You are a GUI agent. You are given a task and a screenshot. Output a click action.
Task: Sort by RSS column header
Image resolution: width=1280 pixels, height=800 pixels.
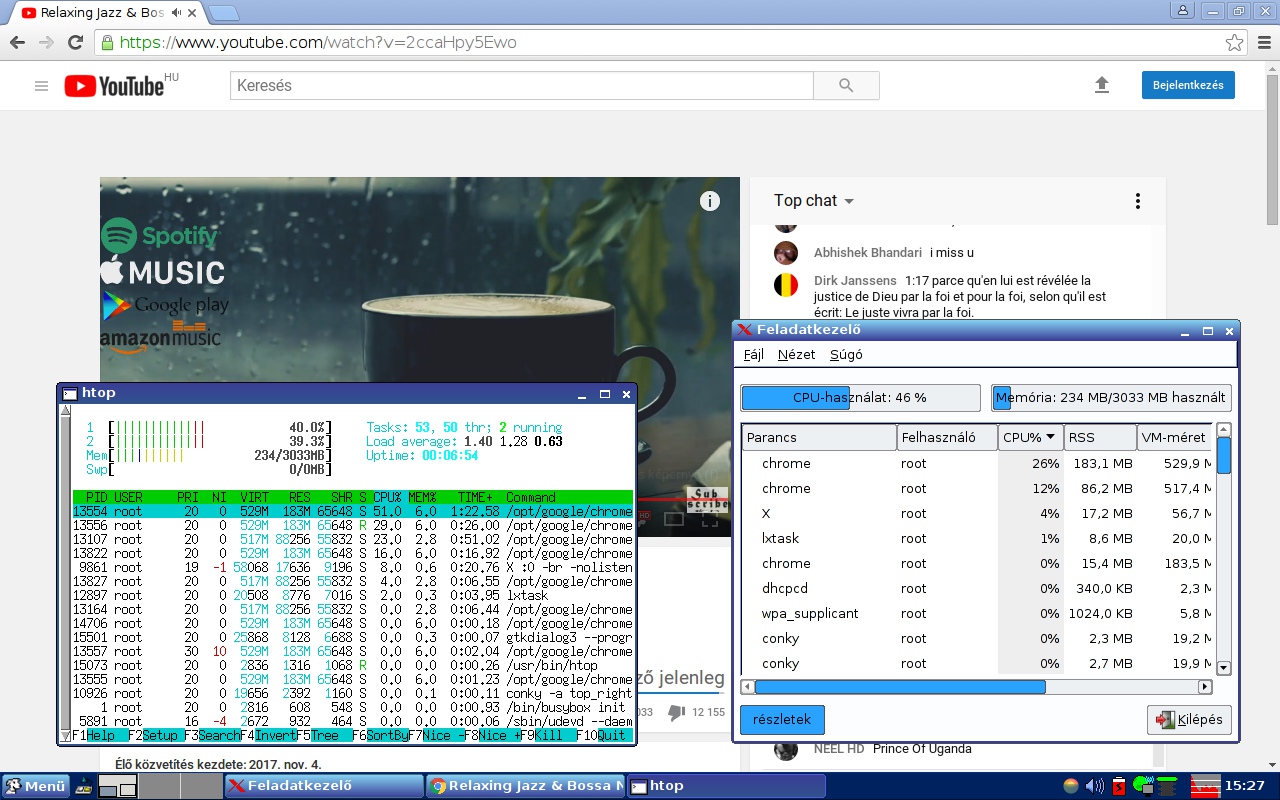point(1100,437)
